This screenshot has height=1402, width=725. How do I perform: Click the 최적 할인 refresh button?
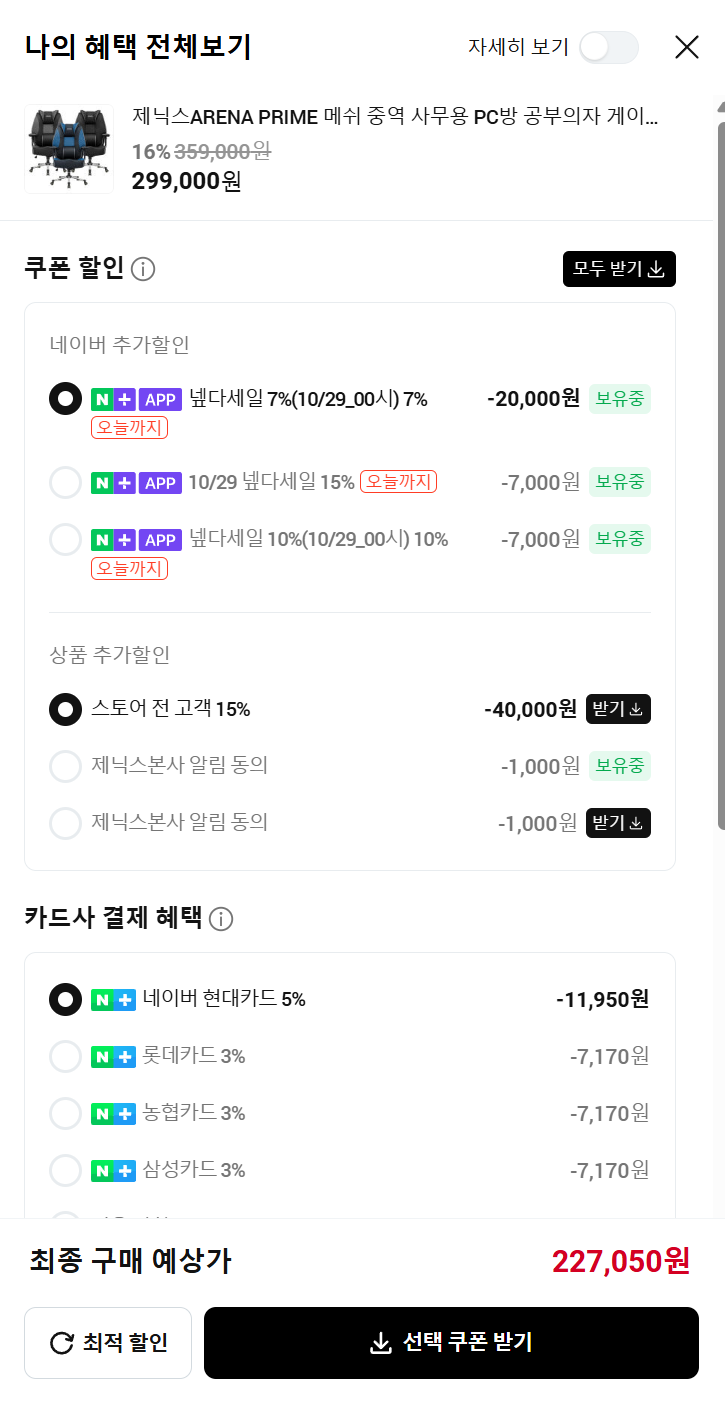[108, 1342]
